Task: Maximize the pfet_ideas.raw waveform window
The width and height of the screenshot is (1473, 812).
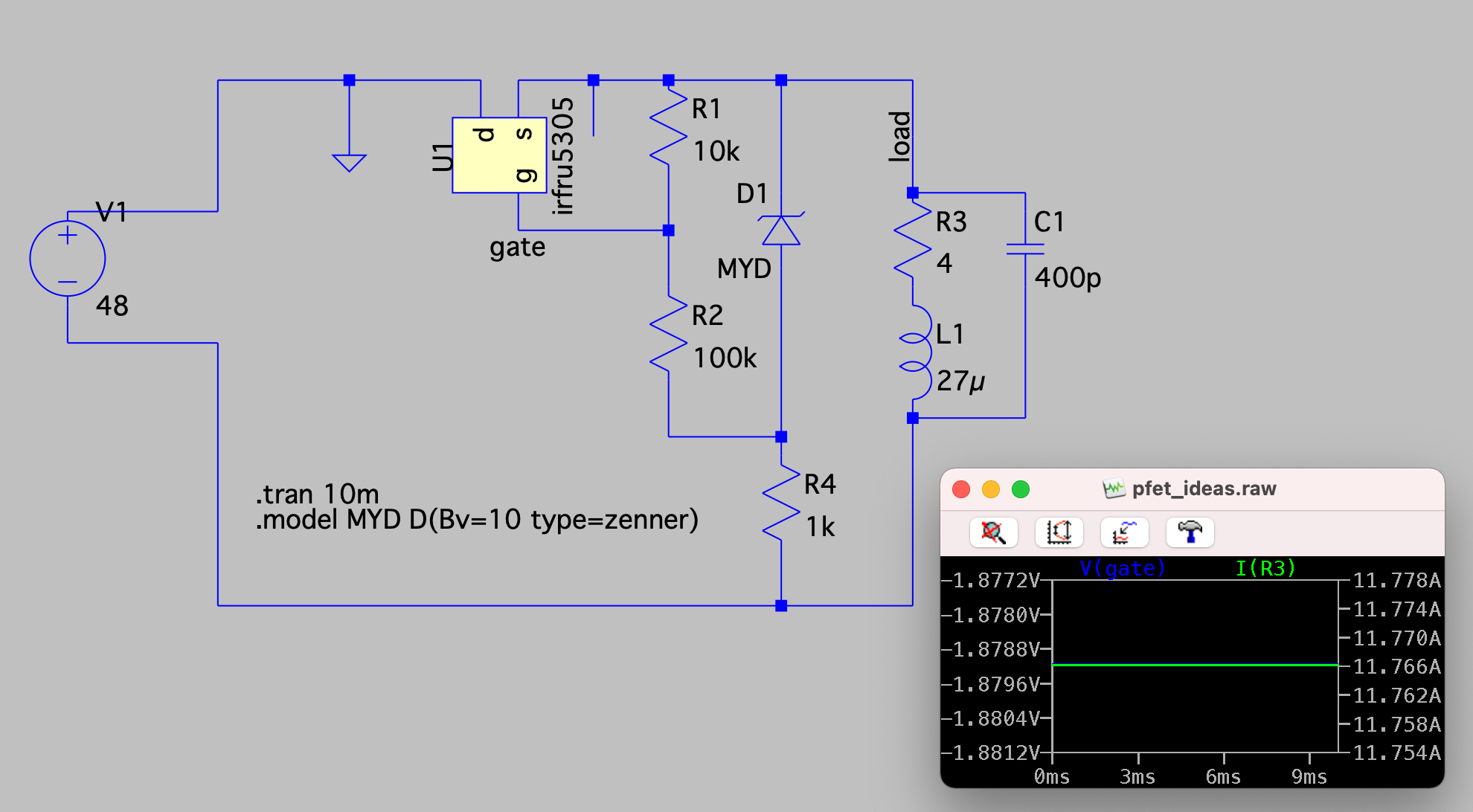Action: click(x=1021, y=489)
